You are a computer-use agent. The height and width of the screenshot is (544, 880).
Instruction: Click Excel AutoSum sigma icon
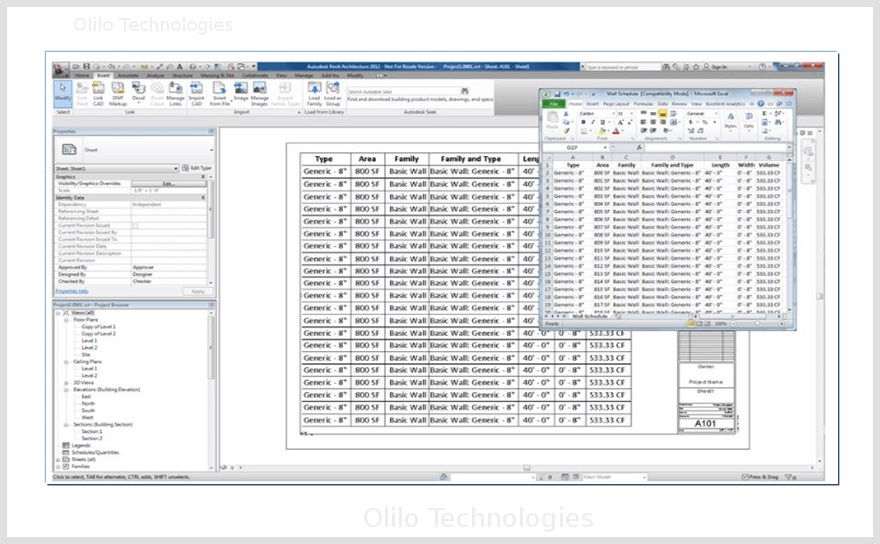point(764,113)
